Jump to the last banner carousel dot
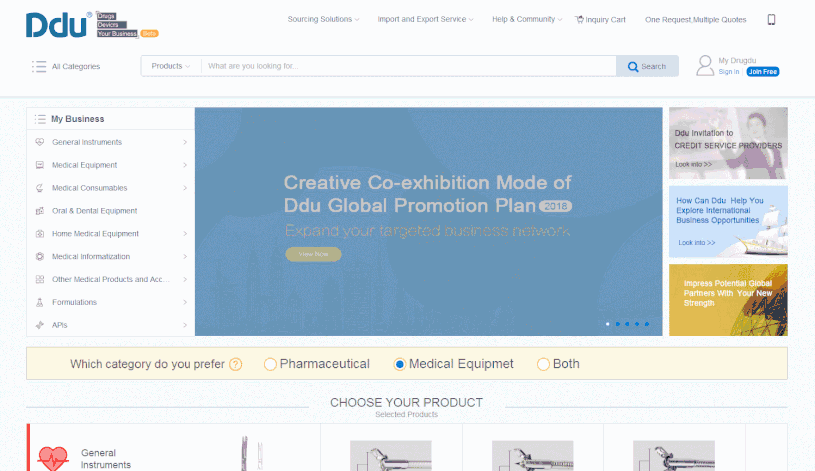Image resolution: width=815 pixels, height=471 pixels. (x=647, y=324)
